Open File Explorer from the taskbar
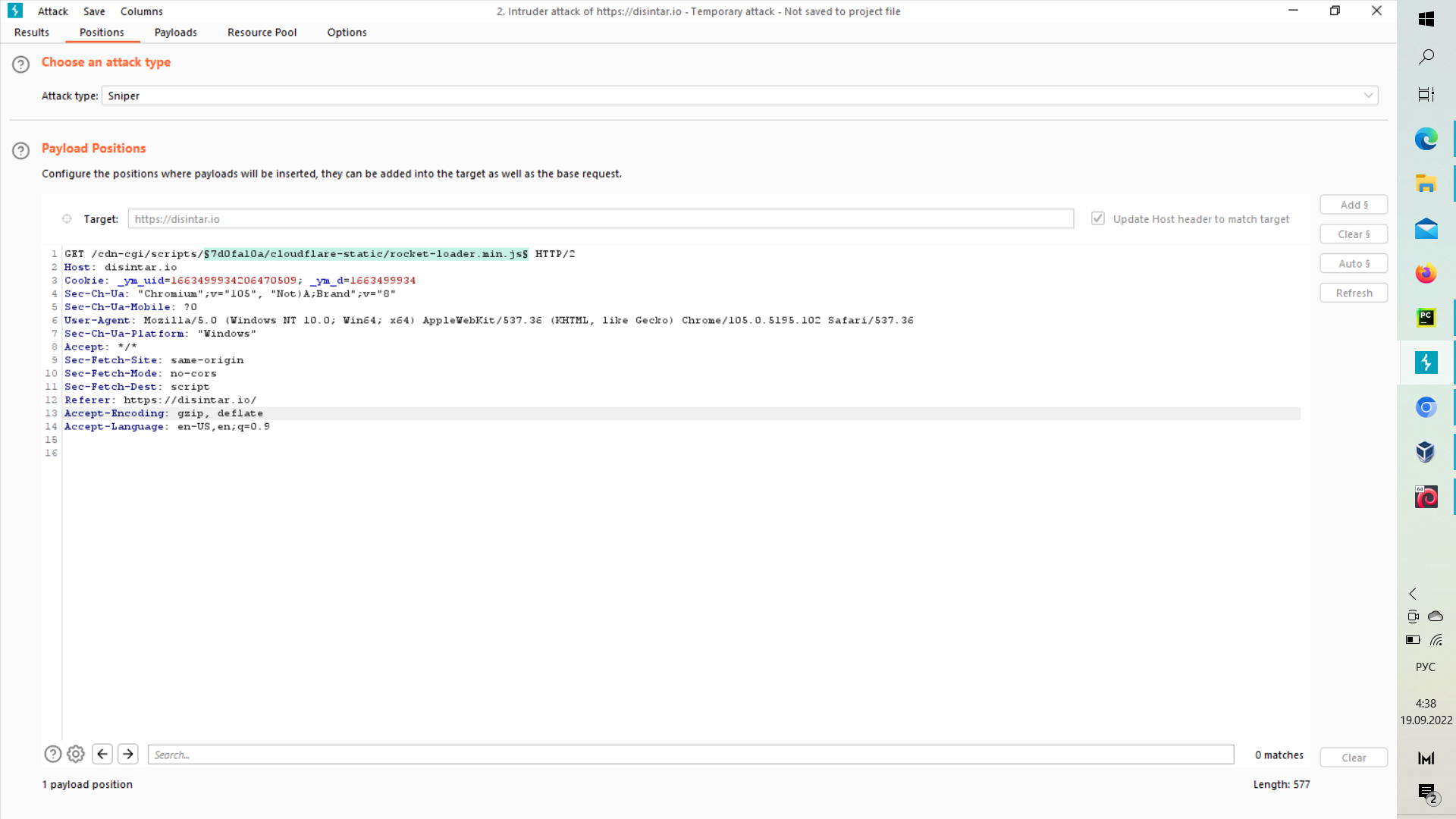The width and height of the screenshot is (1456, 819). (x=1426, y=184)
